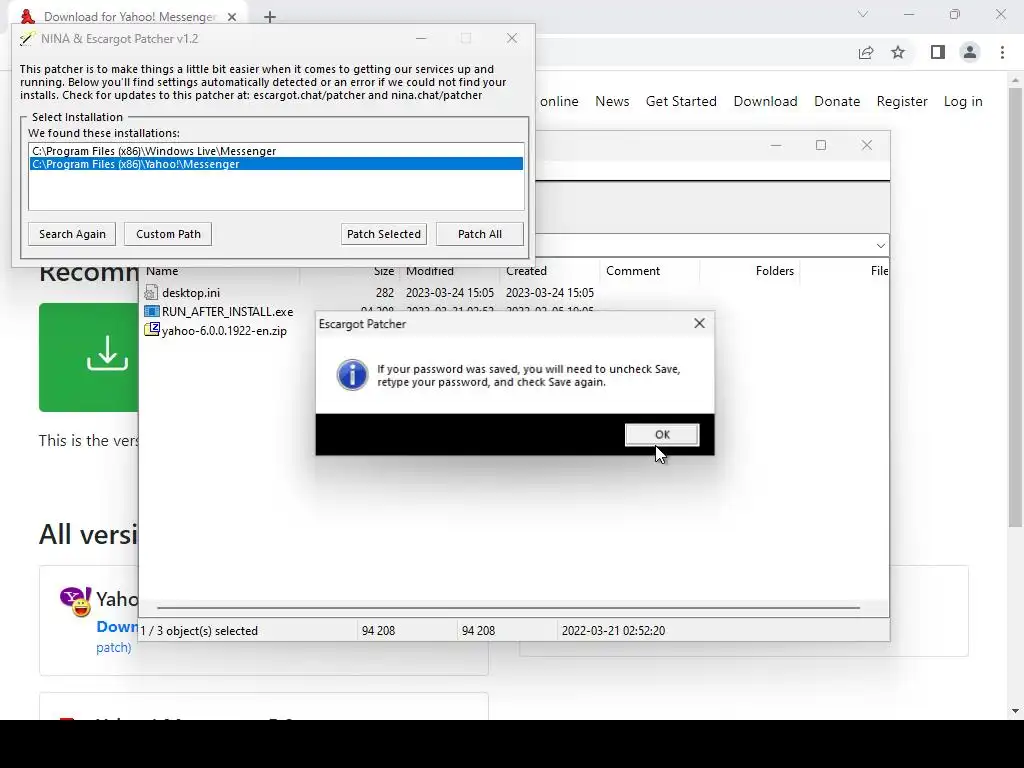Bookmark this page with the star icon
The image size is (1024, 768).
898,52
